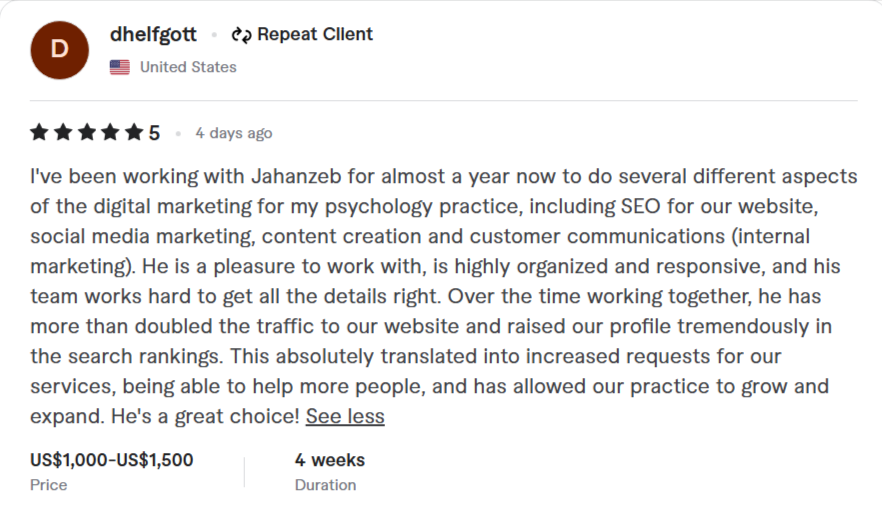Click the Repeat Client arrows icon
882x516 pixels.
click(x=240, y=35)
